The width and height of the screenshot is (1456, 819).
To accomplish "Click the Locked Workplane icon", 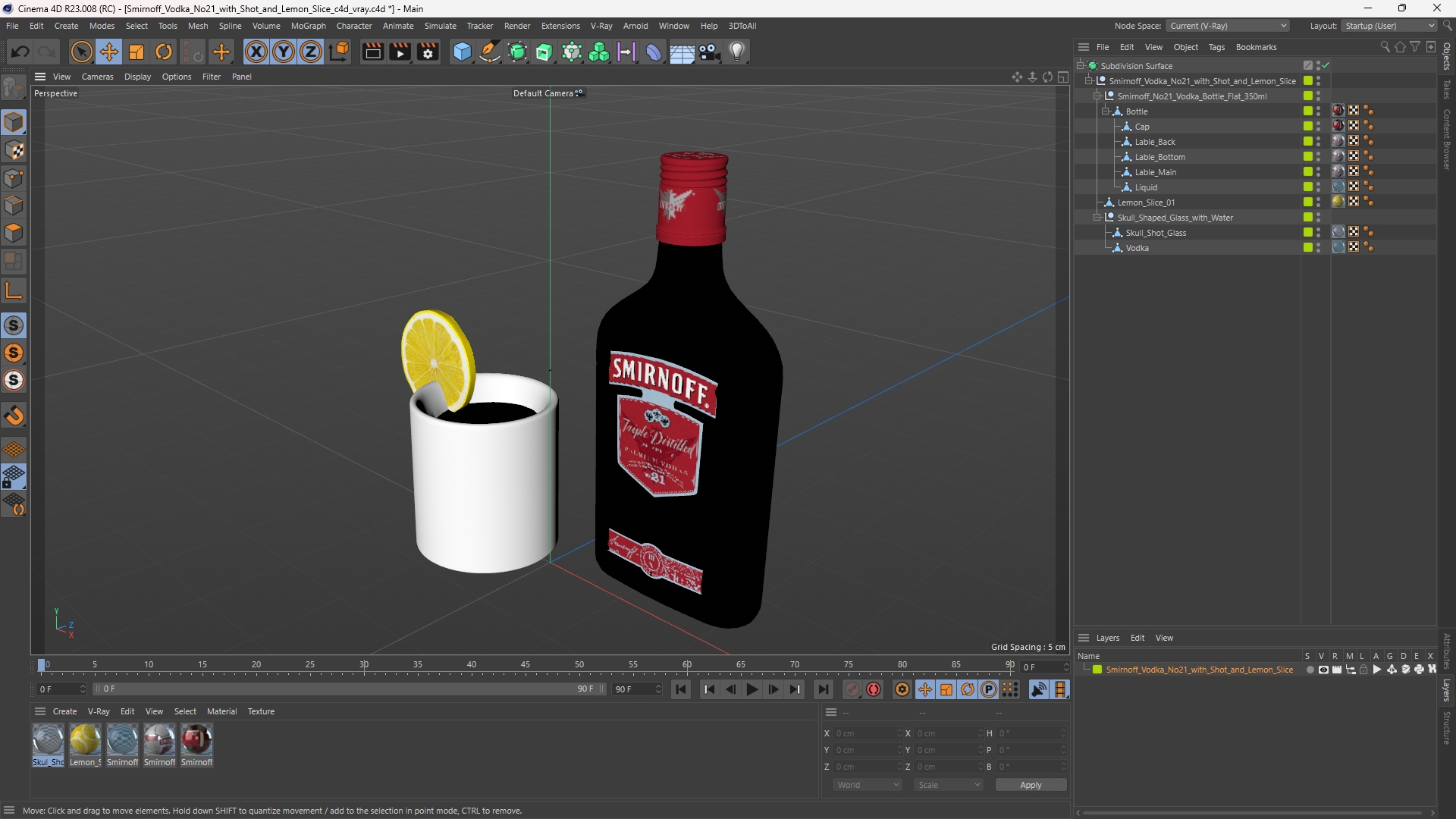I will click(x=14, y=477).
